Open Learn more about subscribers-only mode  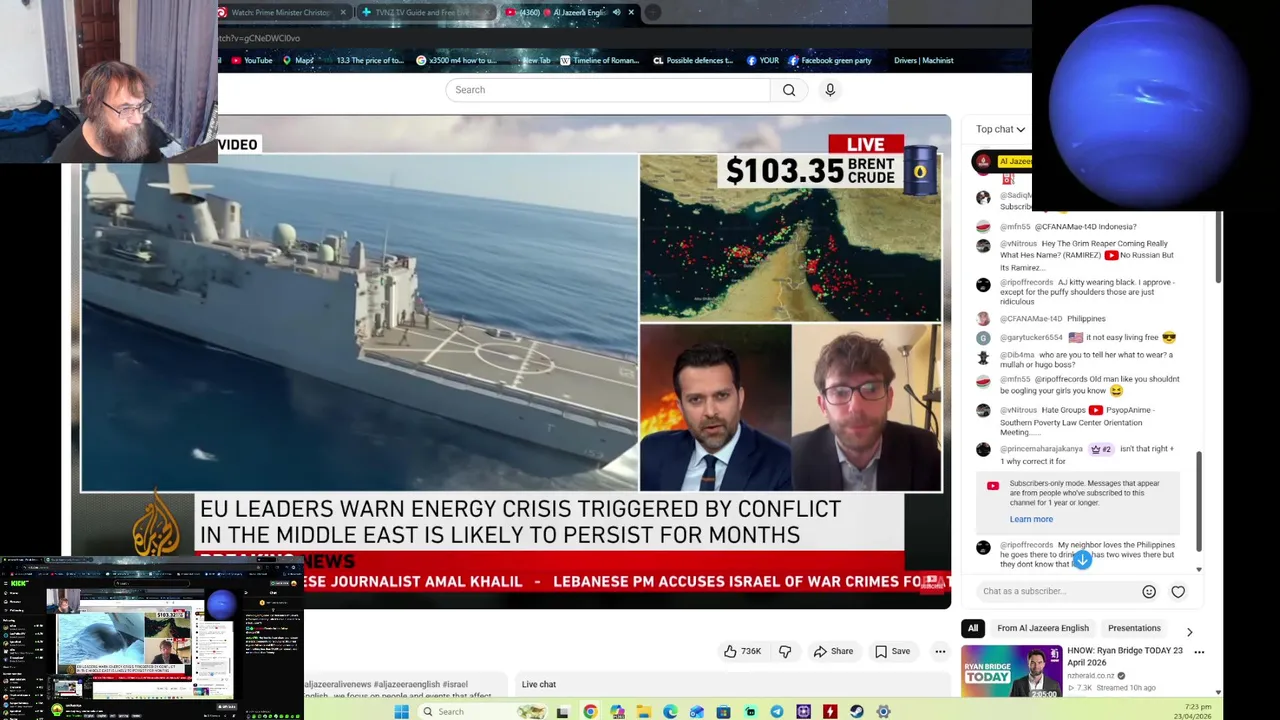pos(1031,519)
